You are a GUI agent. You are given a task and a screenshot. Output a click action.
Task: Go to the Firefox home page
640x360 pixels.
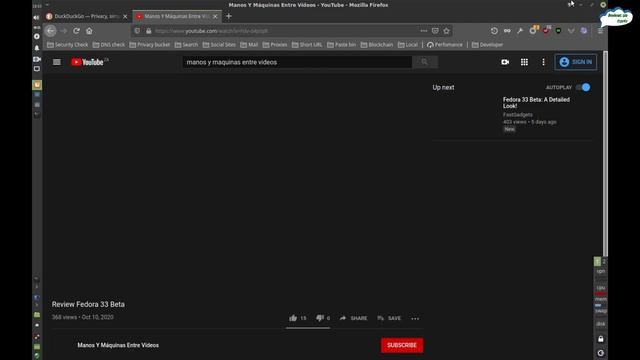(89, 31)
